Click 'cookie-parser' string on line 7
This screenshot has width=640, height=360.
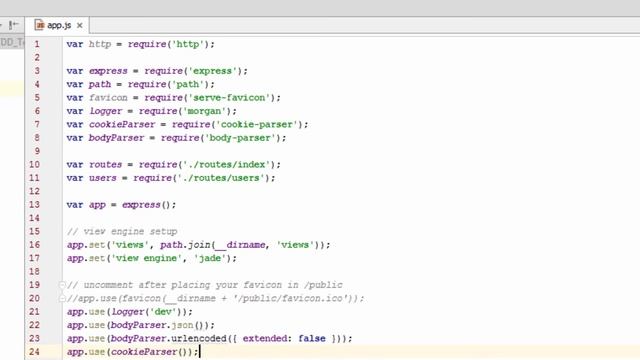[257, 124]
